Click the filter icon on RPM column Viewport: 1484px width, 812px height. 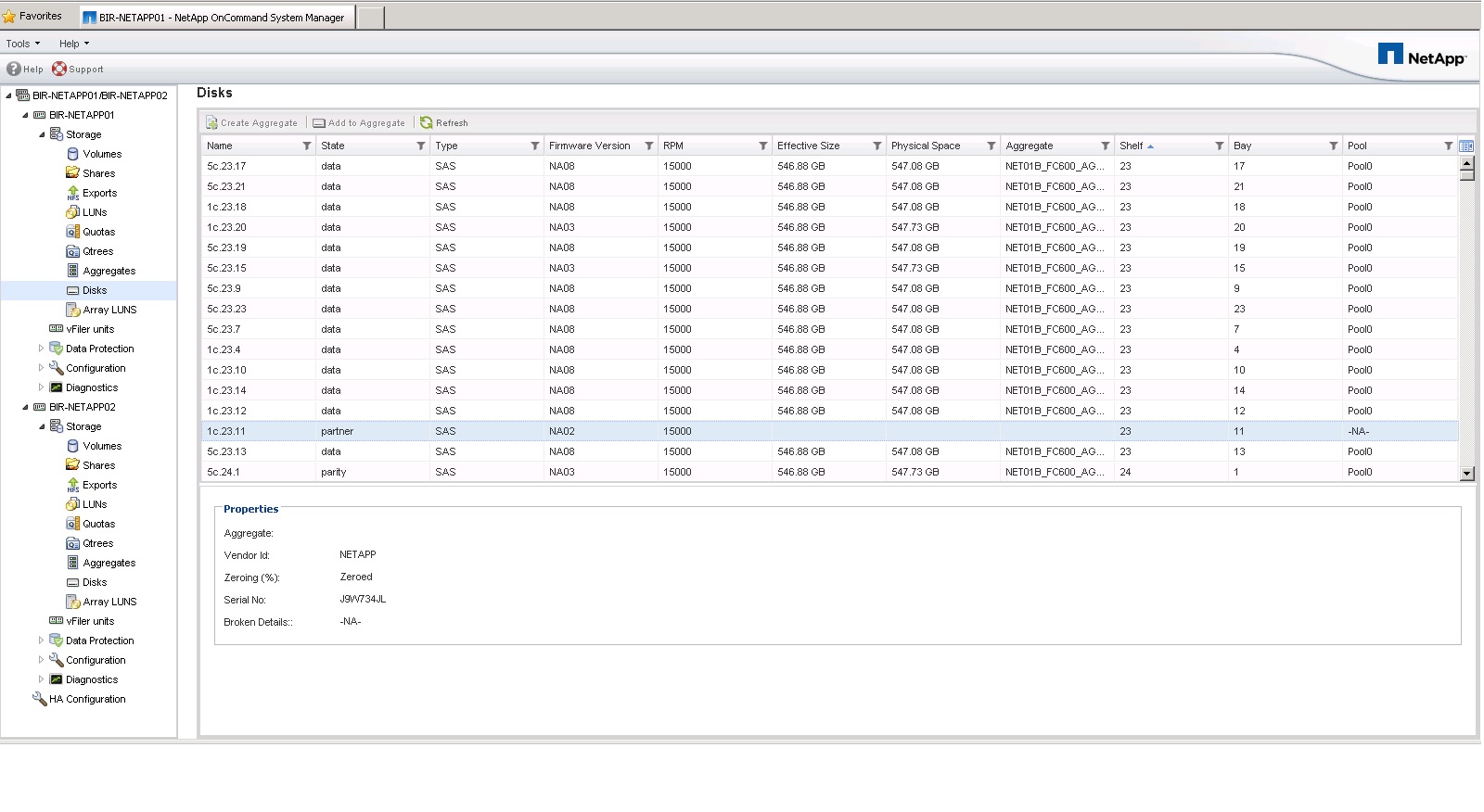pyautogui.click(x=763, y=146)
